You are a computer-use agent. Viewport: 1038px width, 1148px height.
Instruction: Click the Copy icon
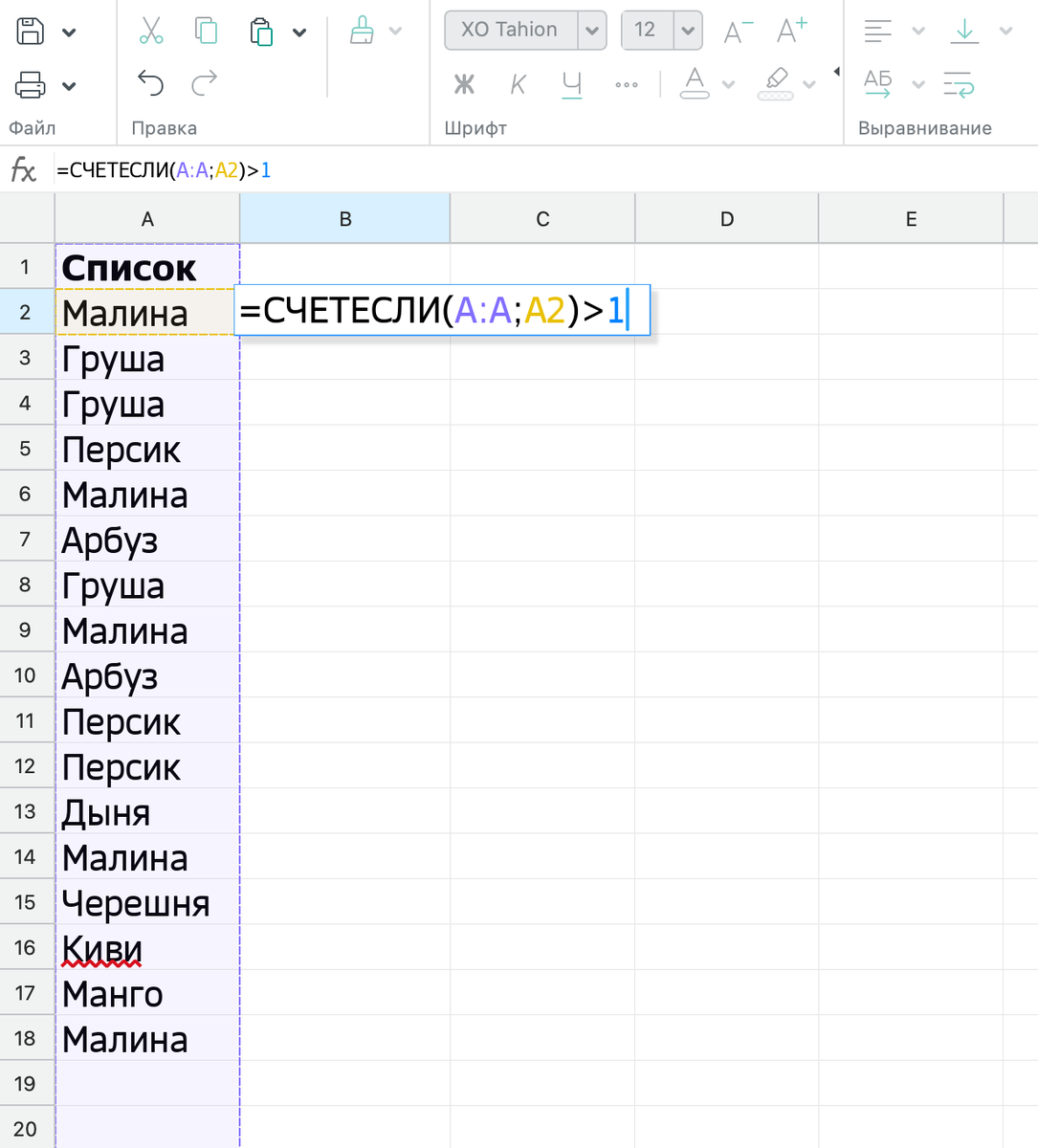[206, 31]
